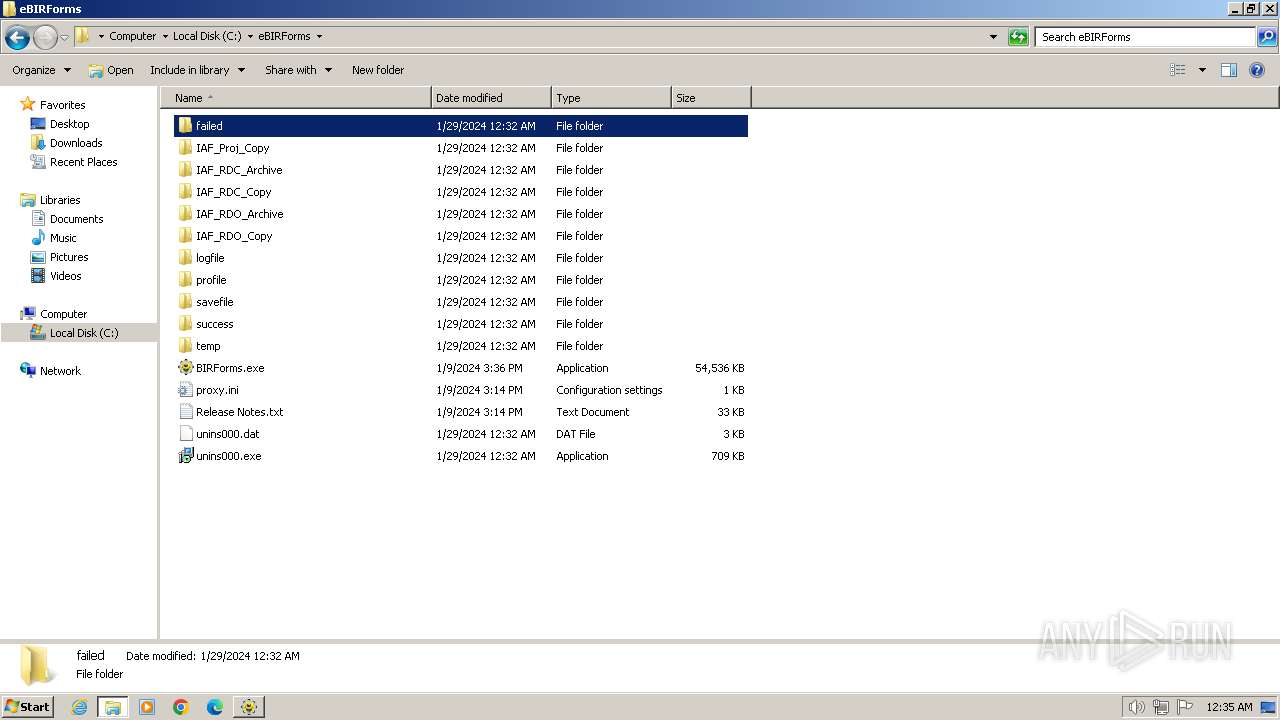
Task: Select the proxy.ini settings file icon
Action: 185,390
